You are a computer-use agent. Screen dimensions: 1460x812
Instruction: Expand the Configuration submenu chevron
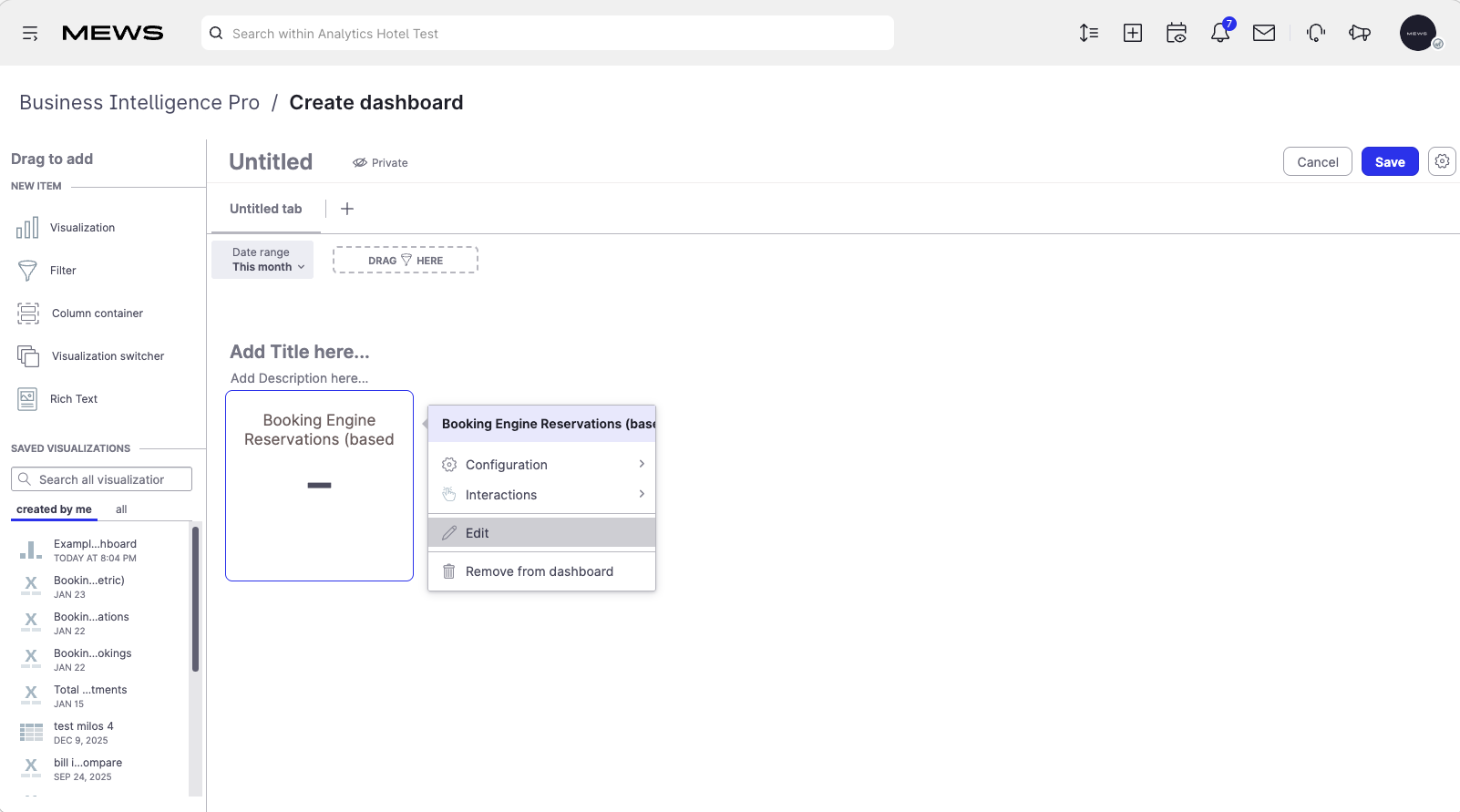642,465
